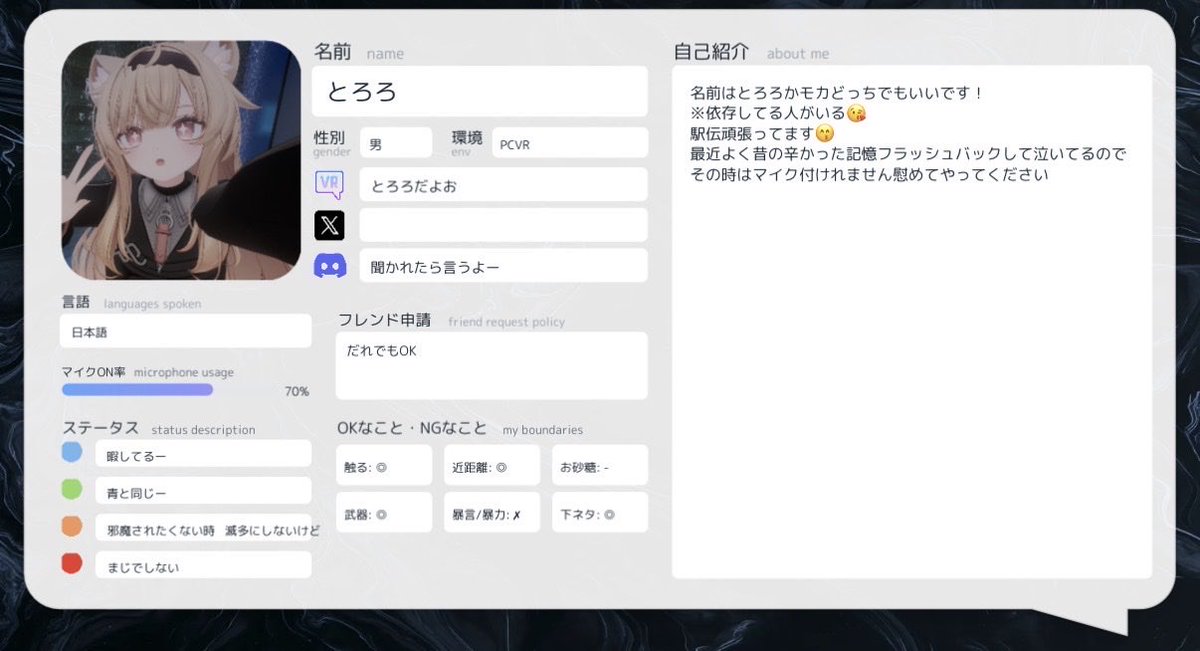1200x651 pixels.
Task: Click the 近距離 boundary box
Action: (x=492, y=465)
